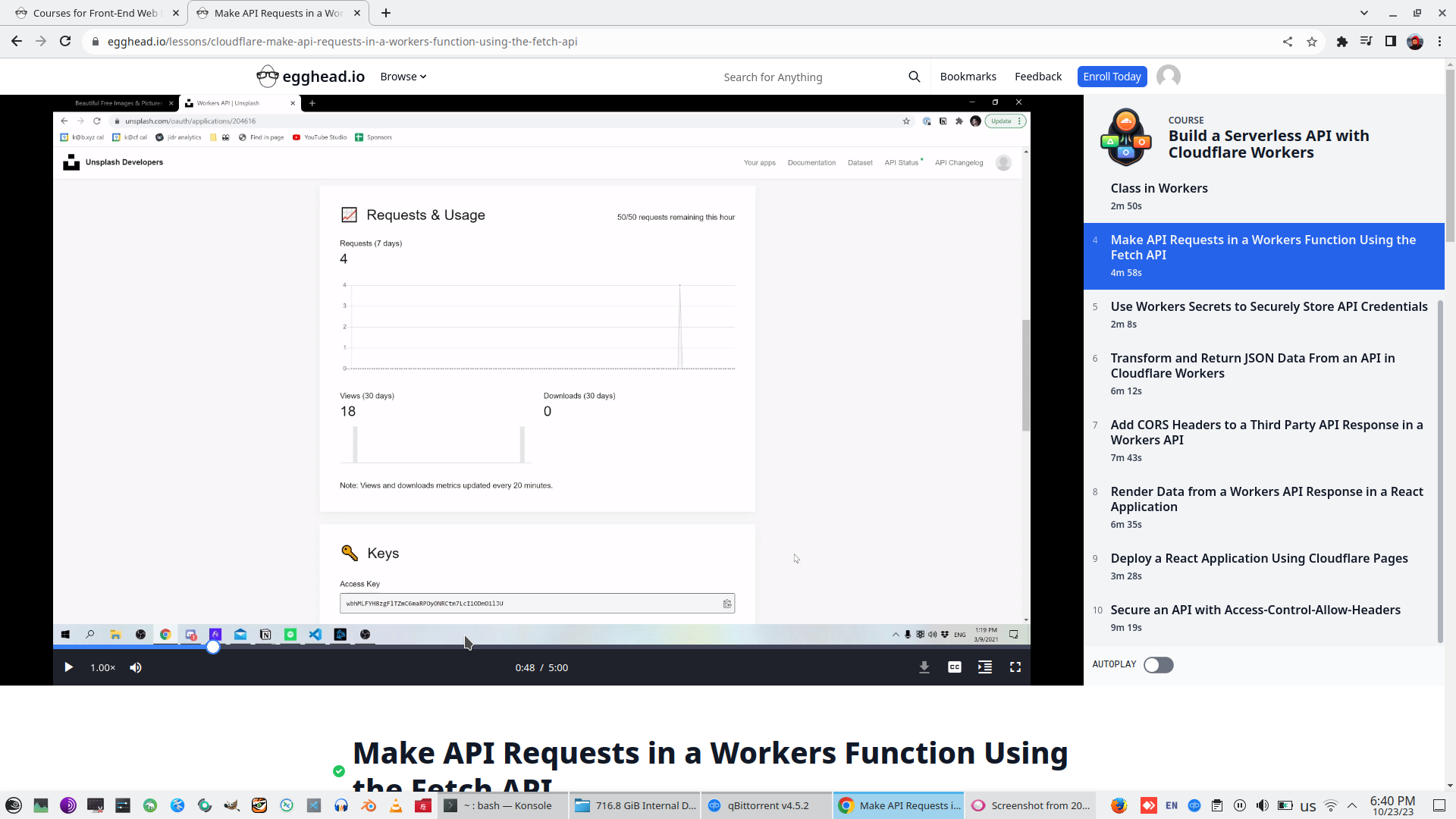Click the search magnifier icon
Image resolution: width=1456 pixels, height=819 pixels.
point(914,77)
